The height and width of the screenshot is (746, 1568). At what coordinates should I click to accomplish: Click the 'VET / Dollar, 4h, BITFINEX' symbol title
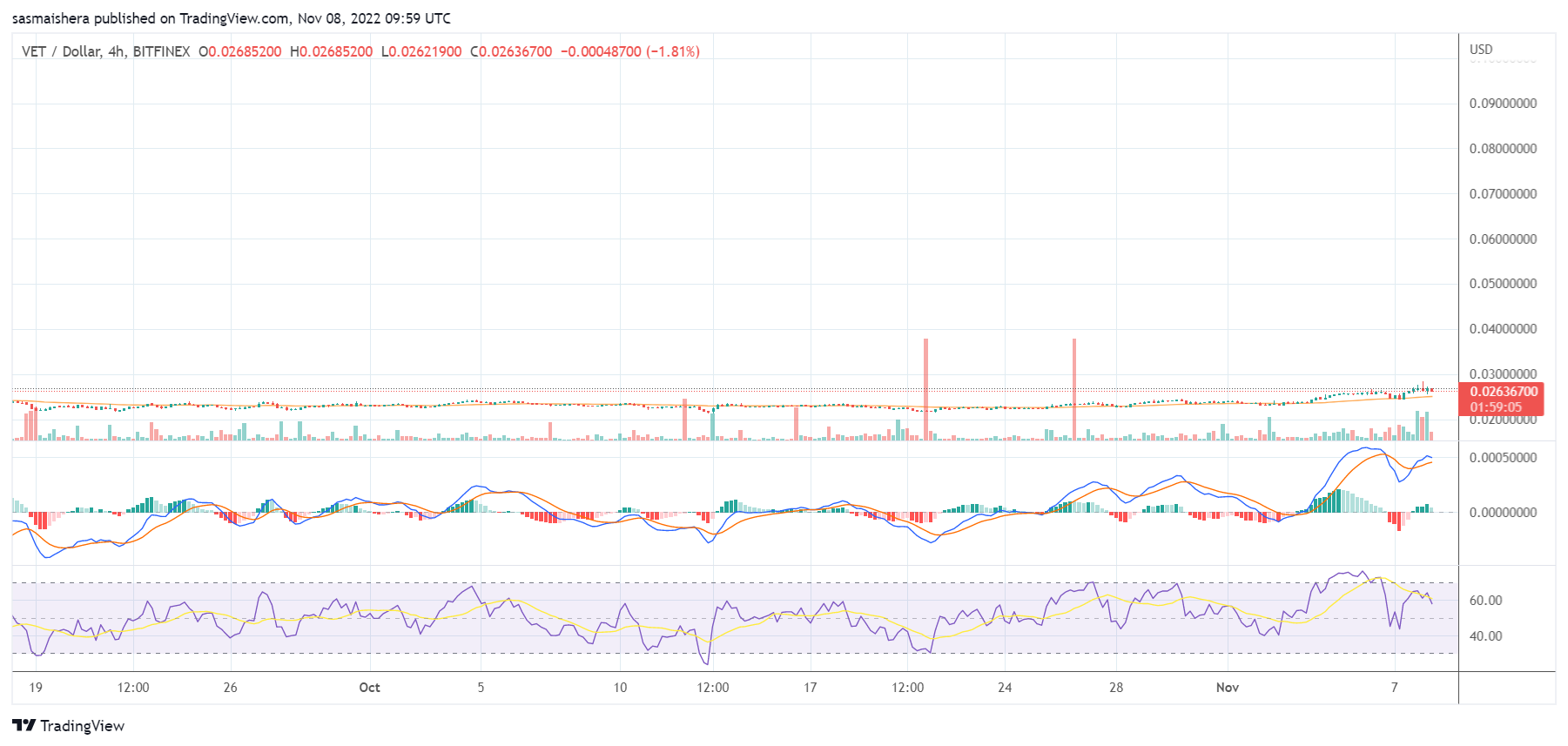105,51
